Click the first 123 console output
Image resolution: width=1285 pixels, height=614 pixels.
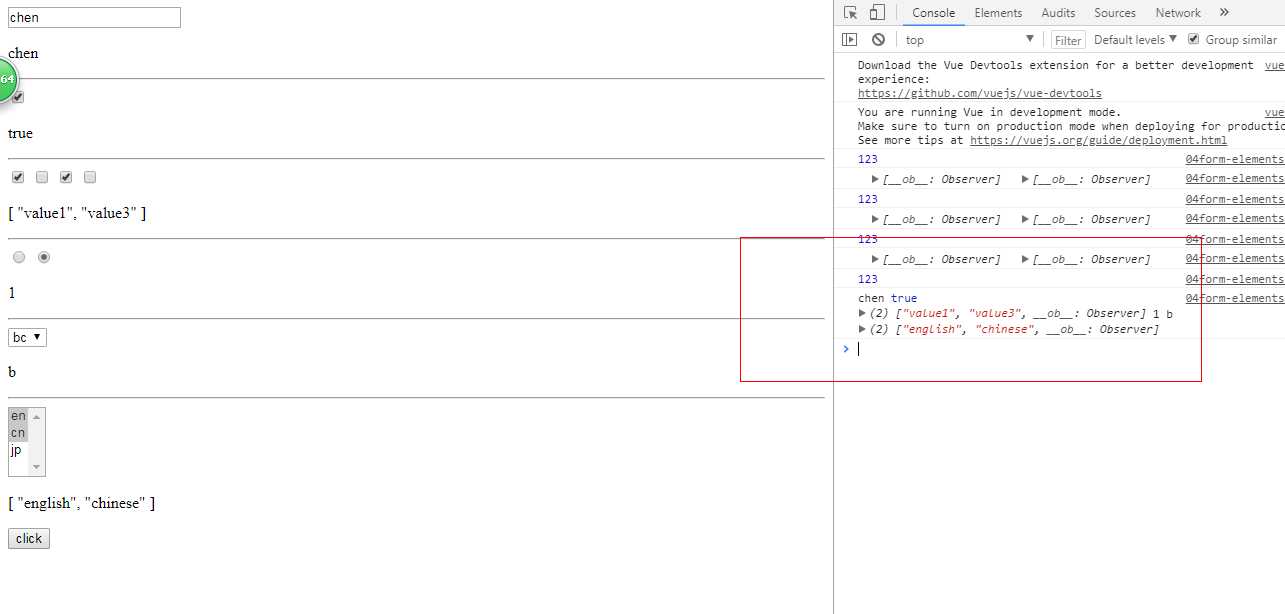pyautogui.click(x=868, y=159)
